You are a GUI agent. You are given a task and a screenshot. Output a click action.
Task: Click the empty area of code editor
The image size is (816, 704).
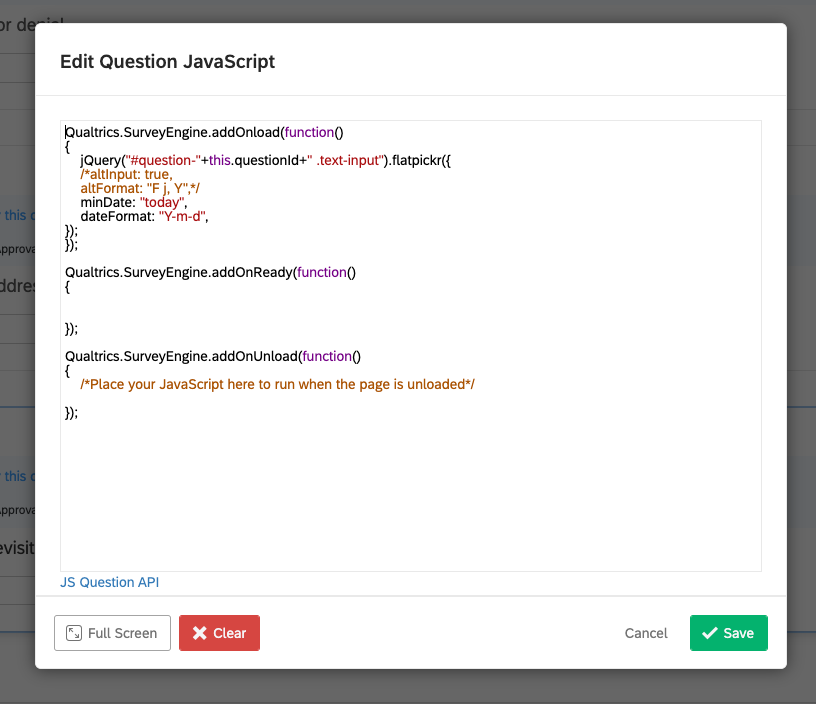[411, 494]
